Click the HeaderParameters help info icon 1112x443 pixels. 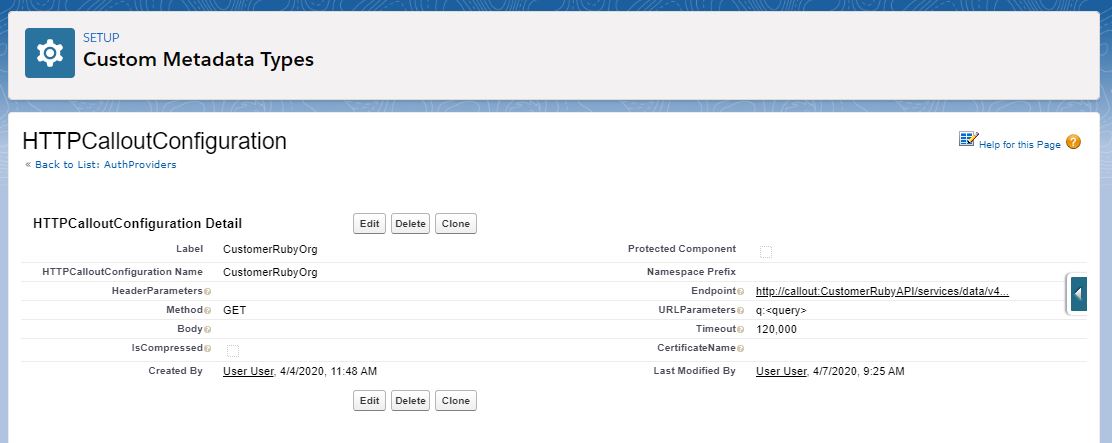tap(208, 291)
